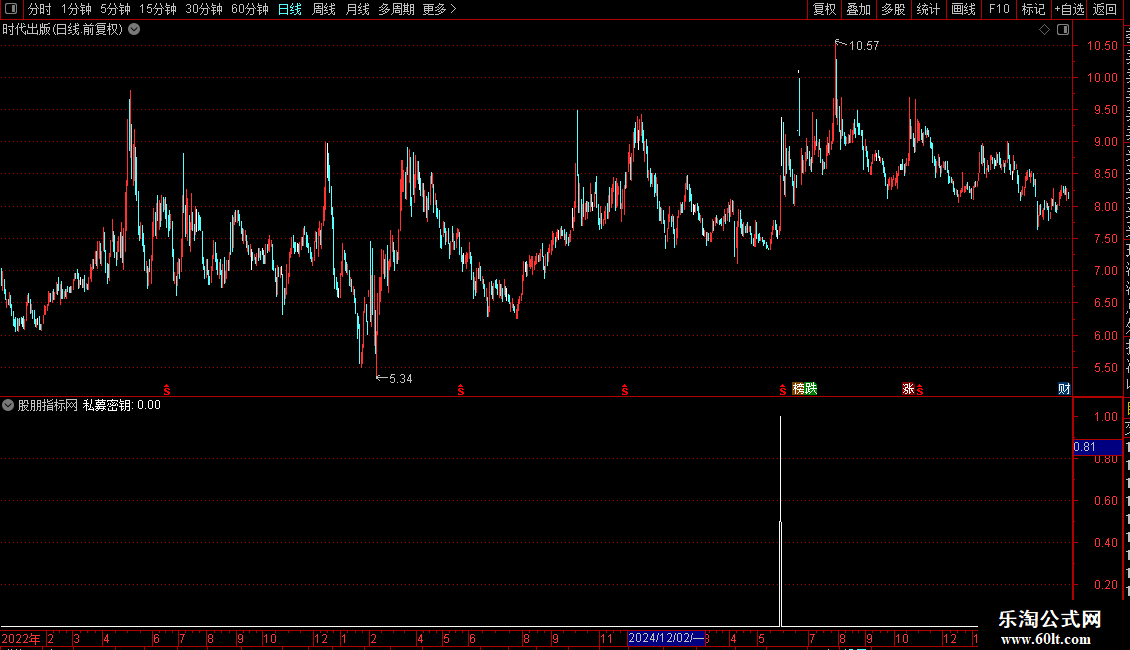Click the S marker beside 涨 icon
This screenshot has height=650, width=1130.
(920, 390)
